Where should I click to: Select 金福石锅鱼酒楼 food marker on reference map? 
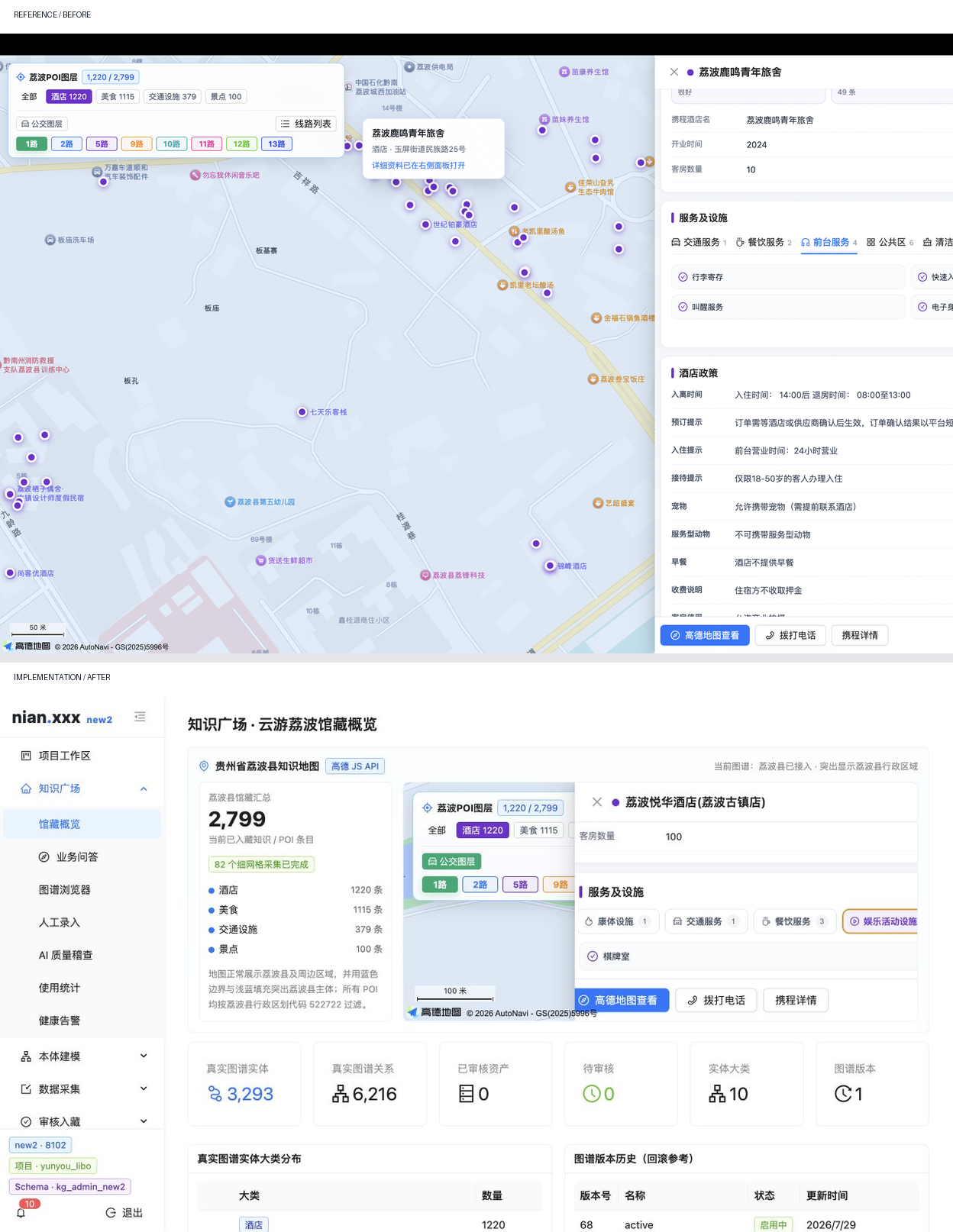[596, 318]
